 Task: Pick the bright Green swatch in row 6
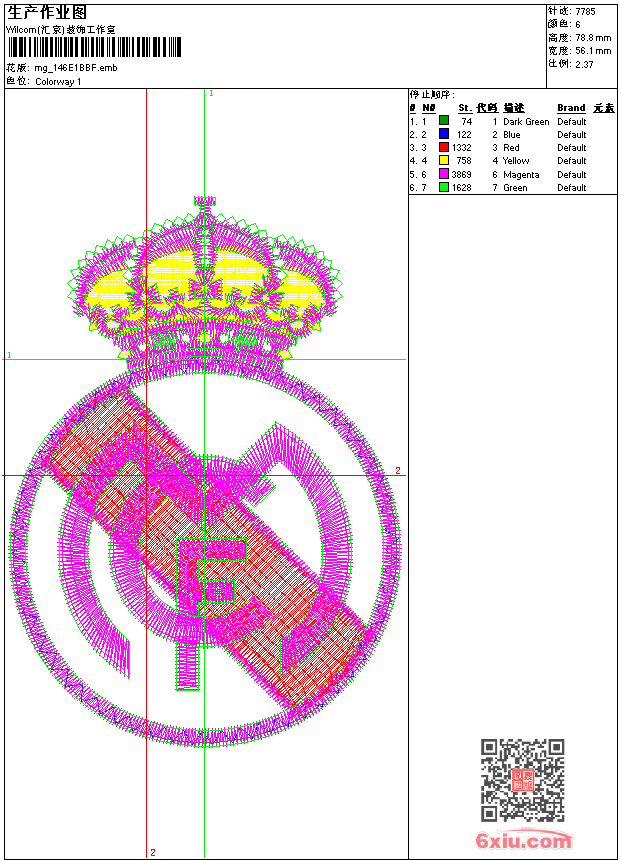point(444,187)
